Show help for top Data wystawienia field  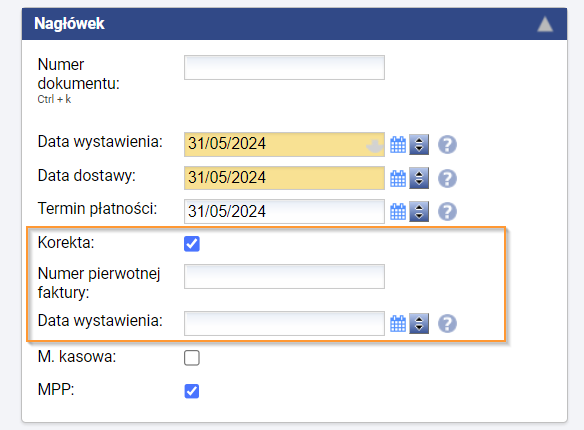coord(447,144)
